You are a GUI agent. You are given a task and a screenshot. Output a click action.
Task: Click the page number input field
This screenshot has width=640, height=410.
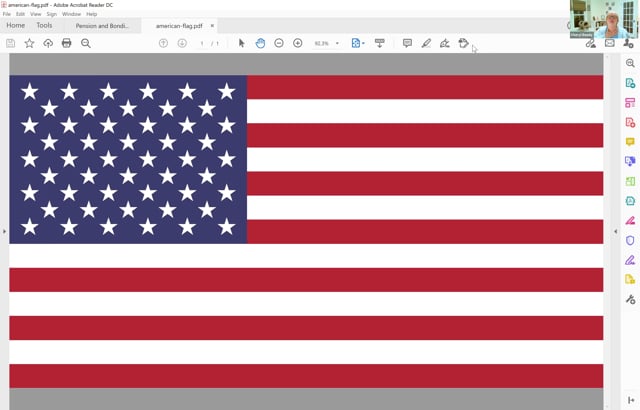coord(202,43)
